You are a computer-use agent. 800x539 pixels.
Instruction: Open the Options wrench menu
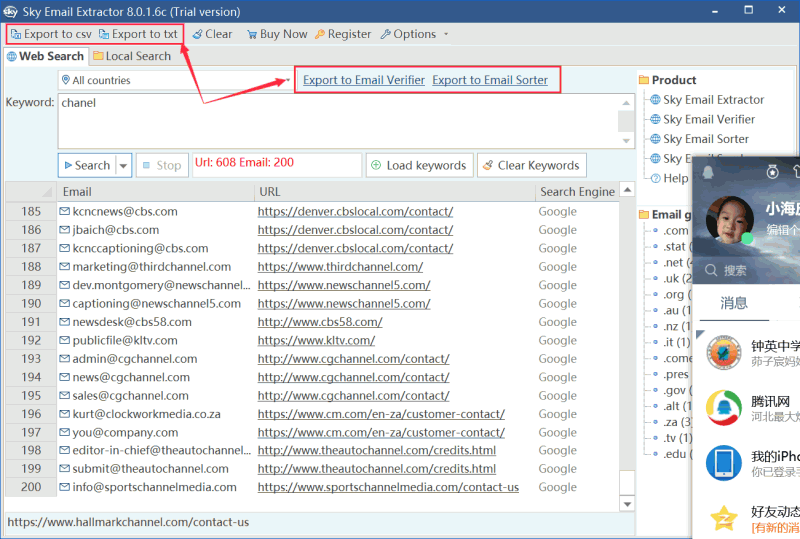pos(386,34)
